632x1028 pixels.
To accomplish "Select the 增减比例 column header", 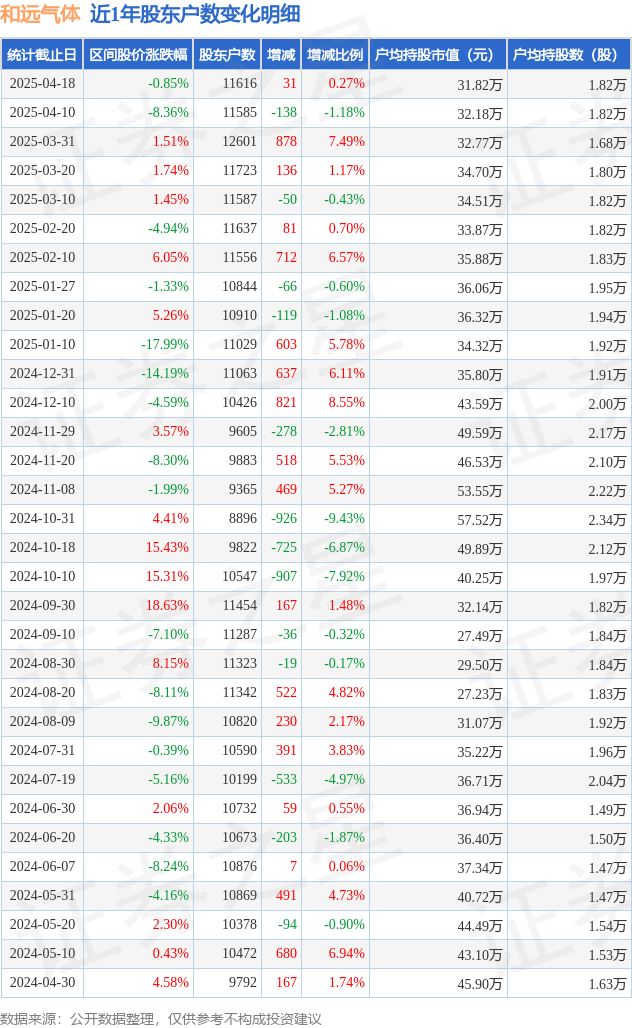I will (x=335, y=55).
